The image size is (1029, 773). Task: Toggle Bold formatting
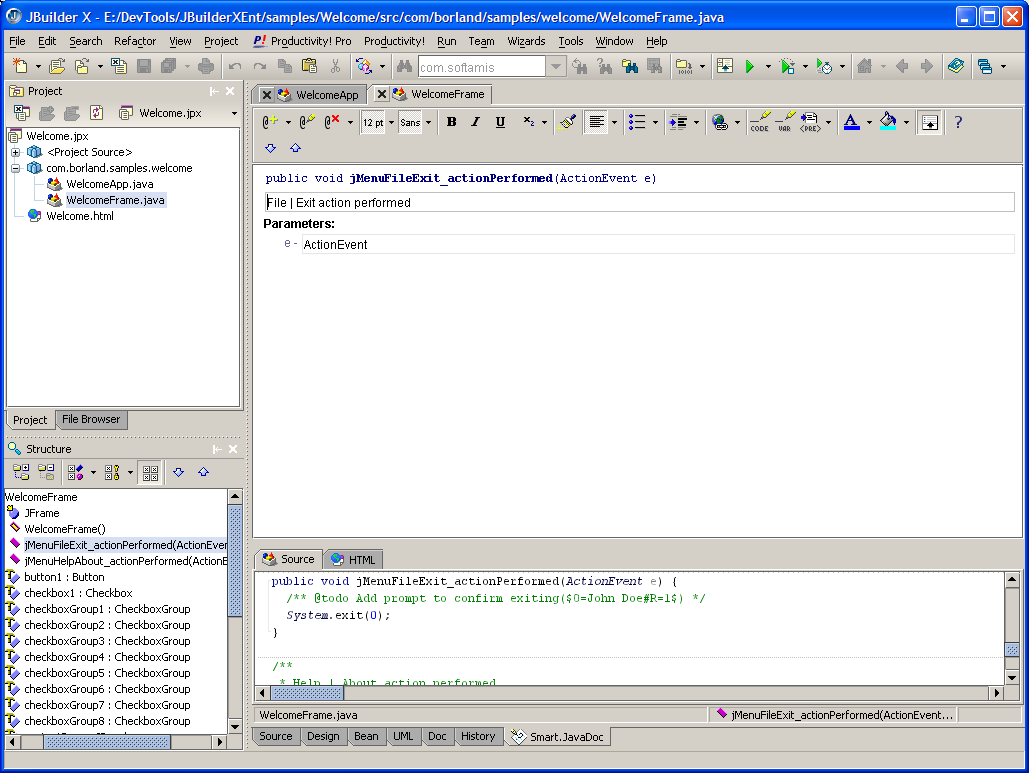[451, 122]
